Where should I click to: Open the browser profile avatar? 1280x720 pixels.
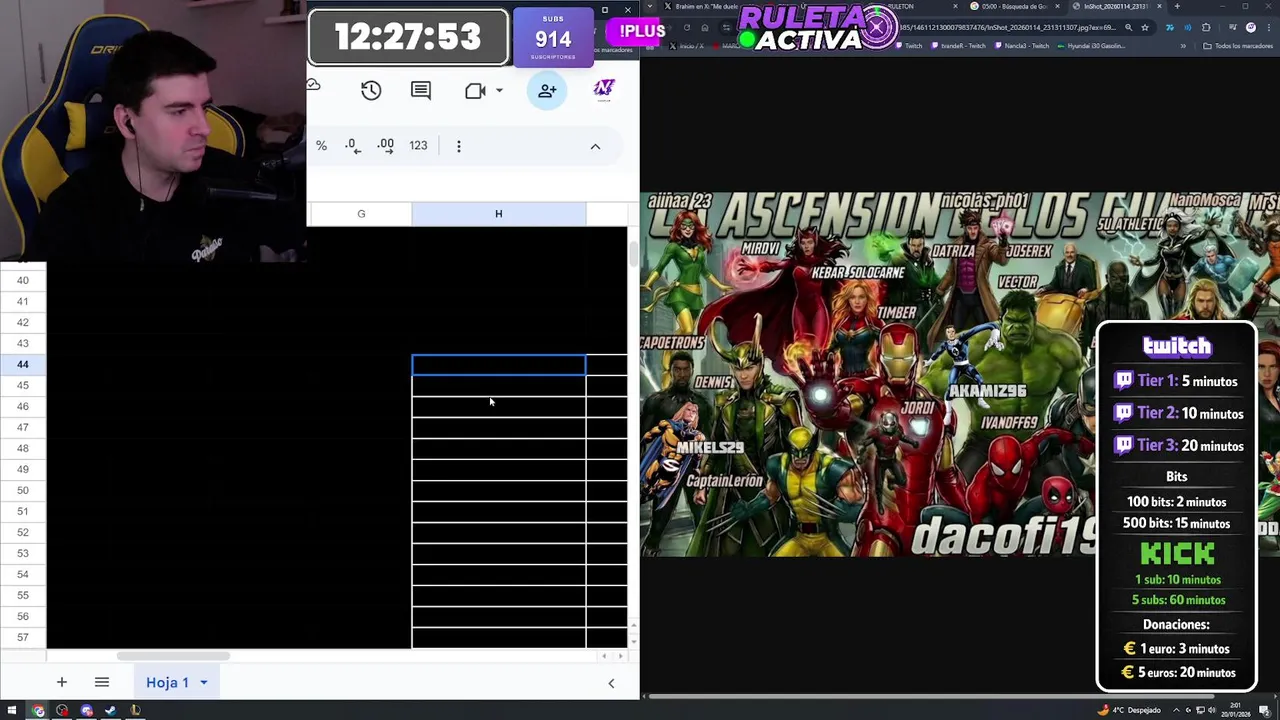[x=1251, y=27]
